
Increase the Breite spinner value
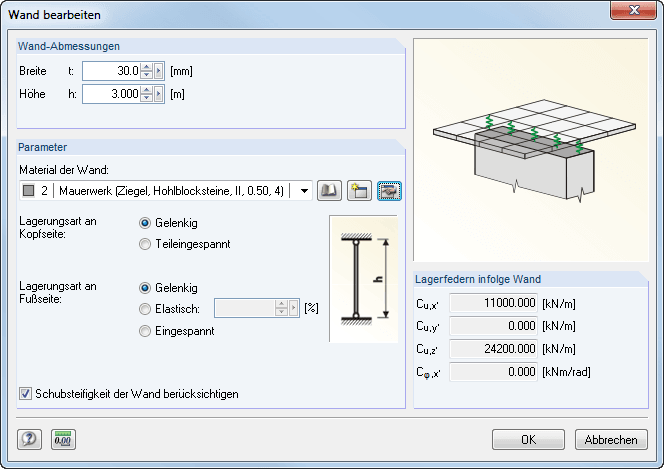pos(146,67)
